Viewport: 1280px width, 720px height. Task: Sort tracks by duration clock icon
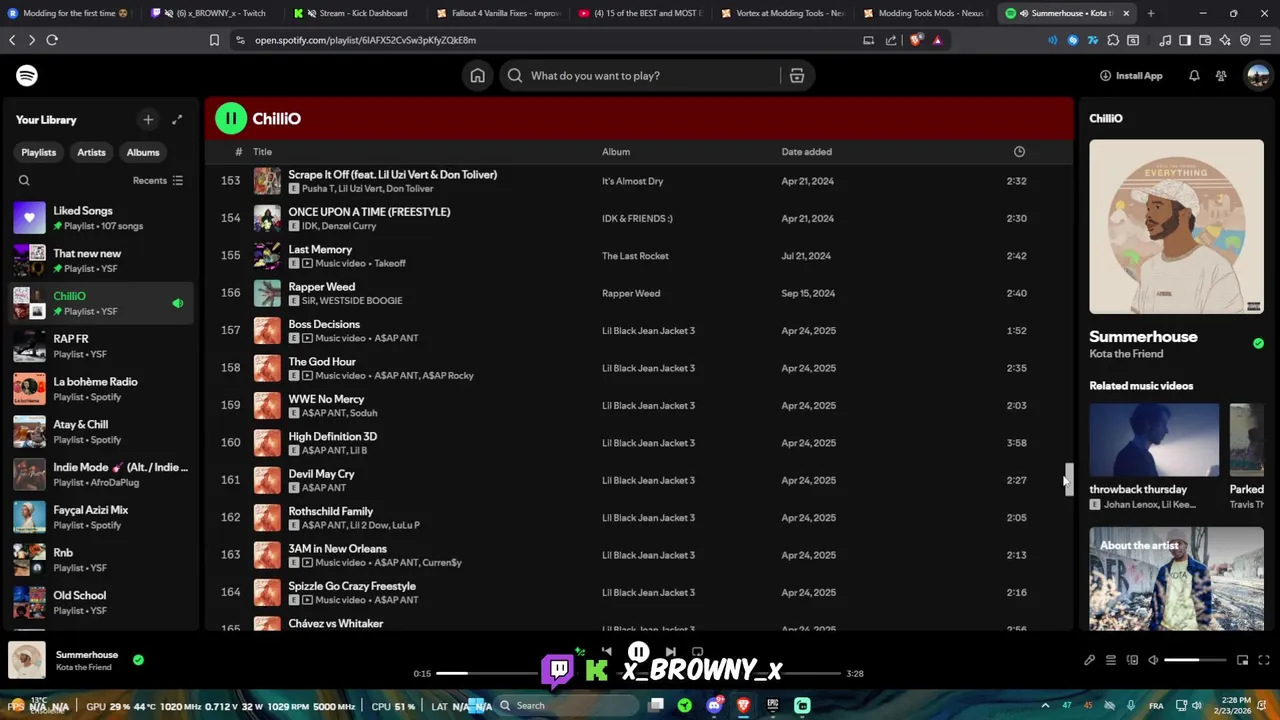point(1019,151)
